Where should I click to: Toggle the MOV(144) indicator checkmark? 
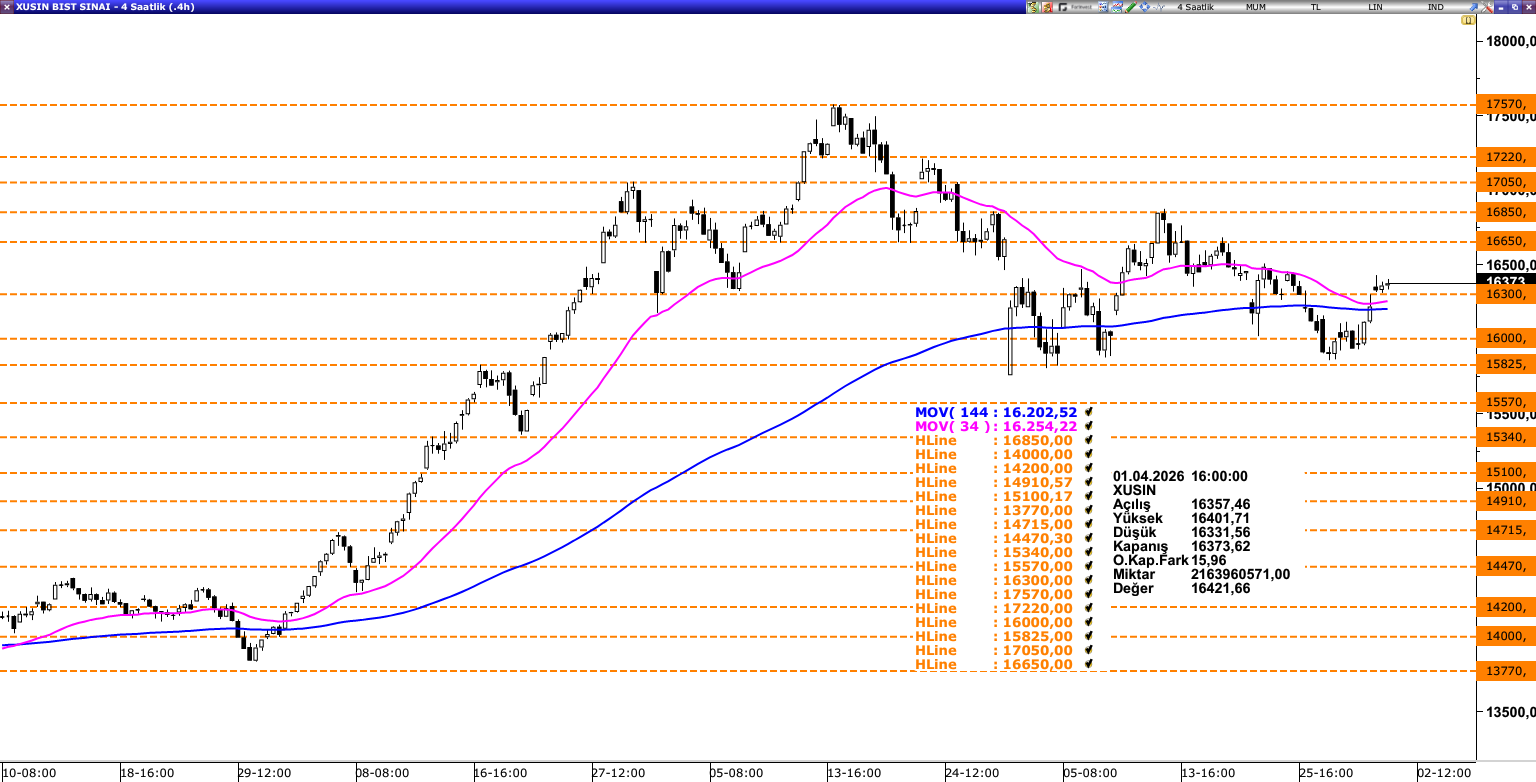tap(1088, 412)
